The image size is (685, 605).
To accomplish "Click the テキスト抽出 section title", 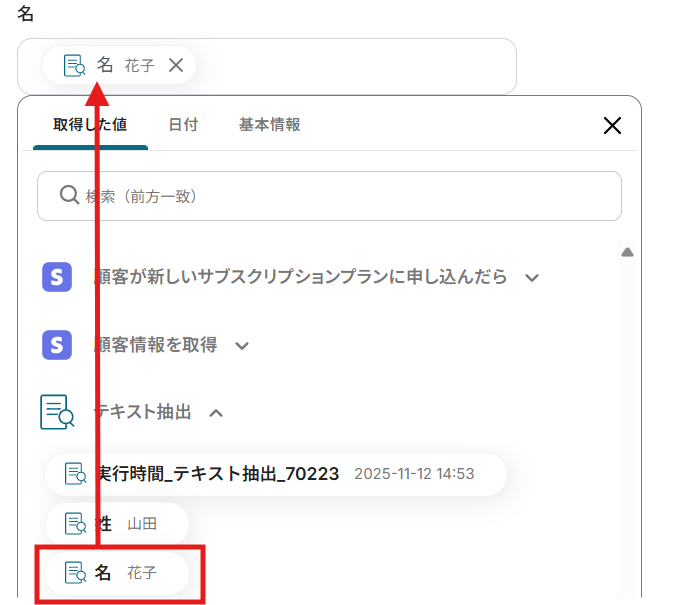I will click(x=143, y=412).
